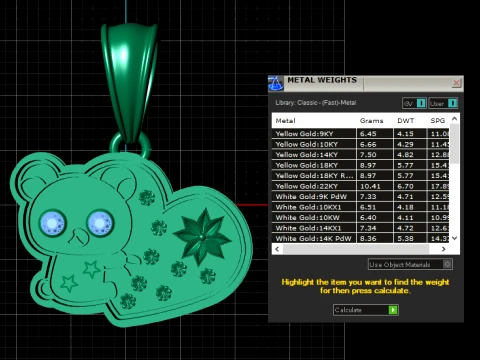The width and height of the screenshot is (480, 360).
Task: Click the list's up scroll arrow
Action: (x=454, y=119)
